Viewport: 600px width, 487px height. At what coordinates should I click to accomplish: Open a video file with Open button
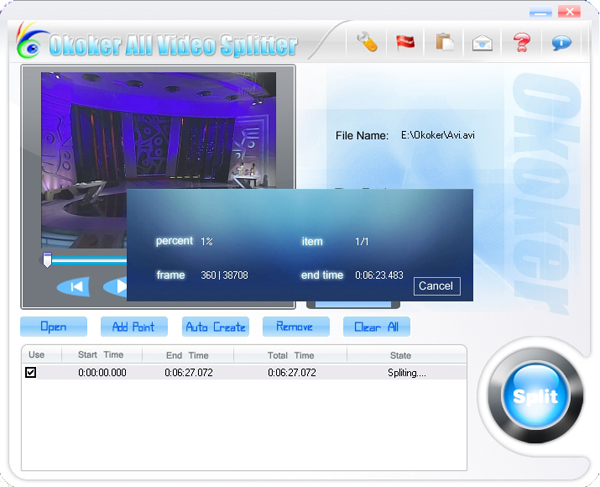click(54, 327)
